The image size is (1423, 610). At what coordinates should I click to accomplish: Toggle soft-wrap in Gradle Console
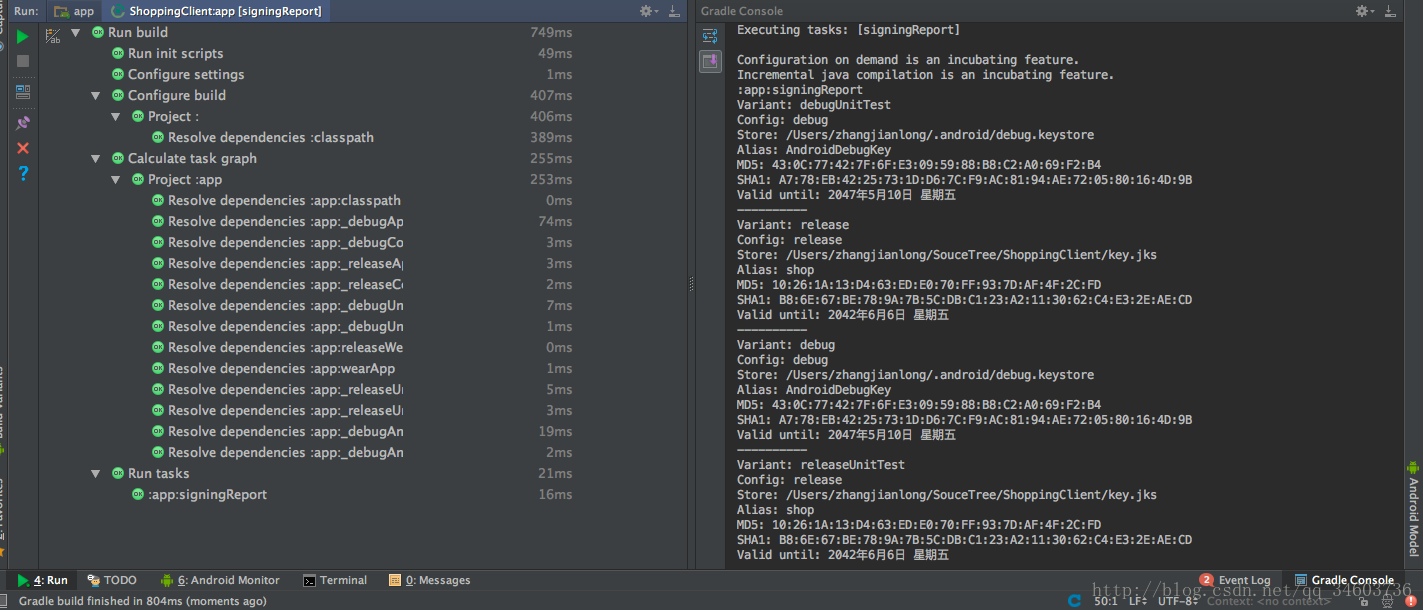tap(710, 36)
